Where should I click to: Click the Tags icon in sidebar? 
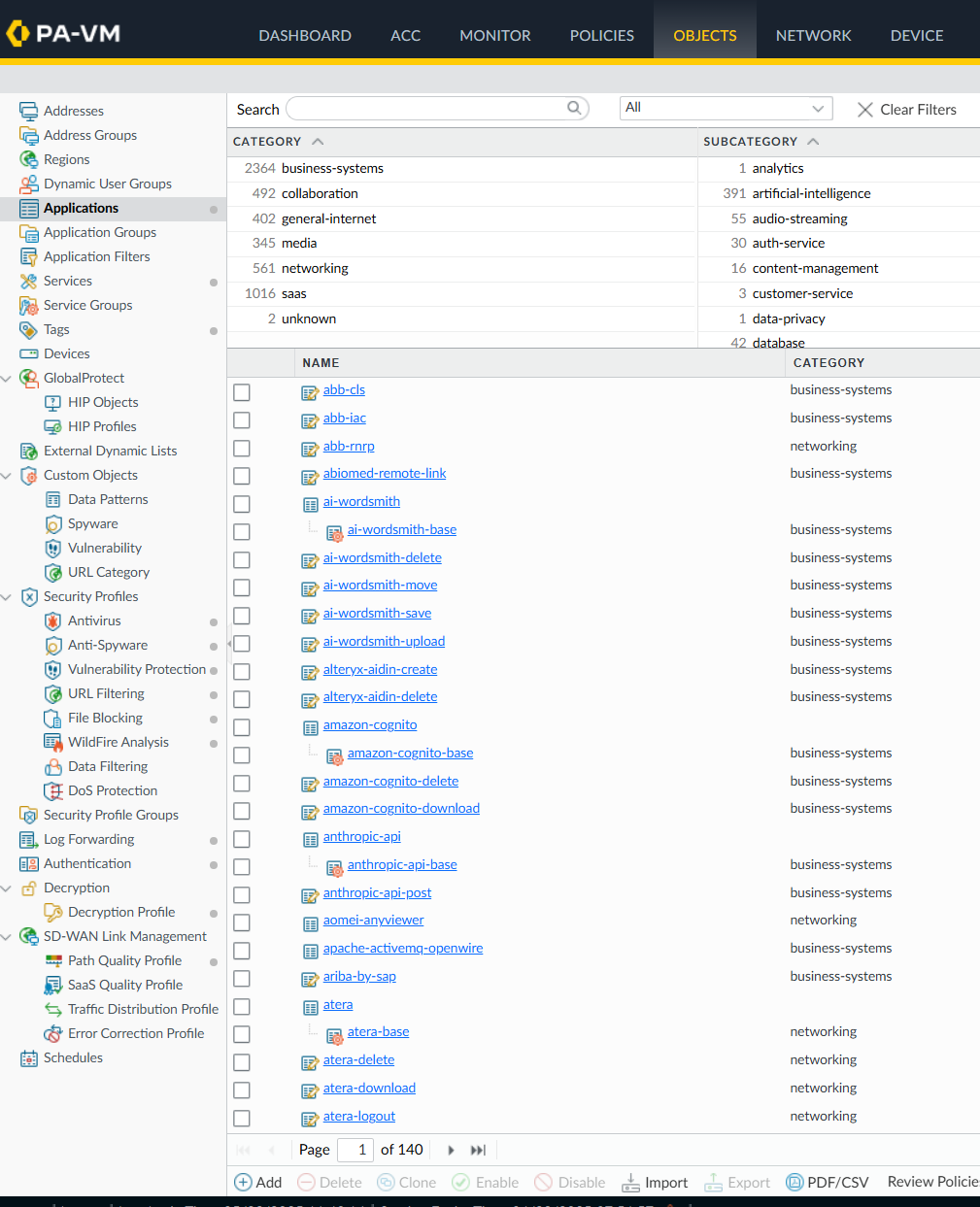pos(29,330)
